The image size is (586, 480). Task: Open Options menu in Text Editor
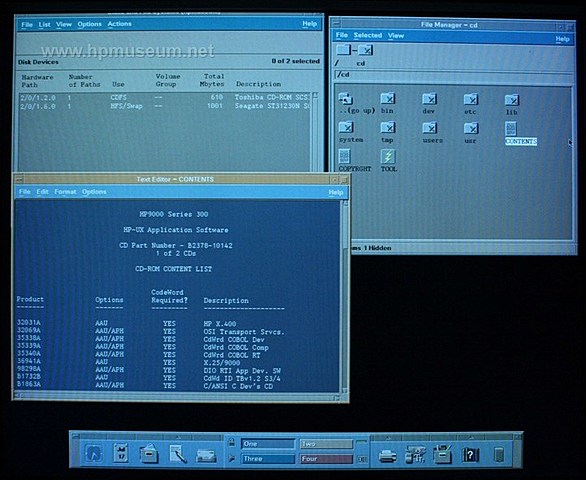[94, 192]
